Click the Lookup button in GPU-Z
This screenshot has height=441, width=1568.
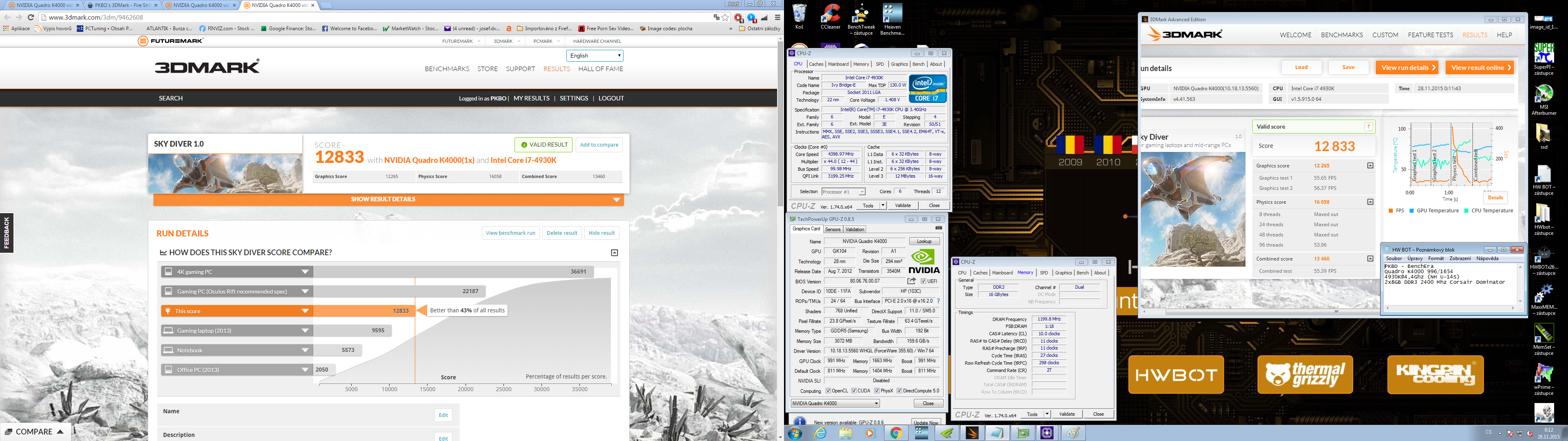click(924, 241)
